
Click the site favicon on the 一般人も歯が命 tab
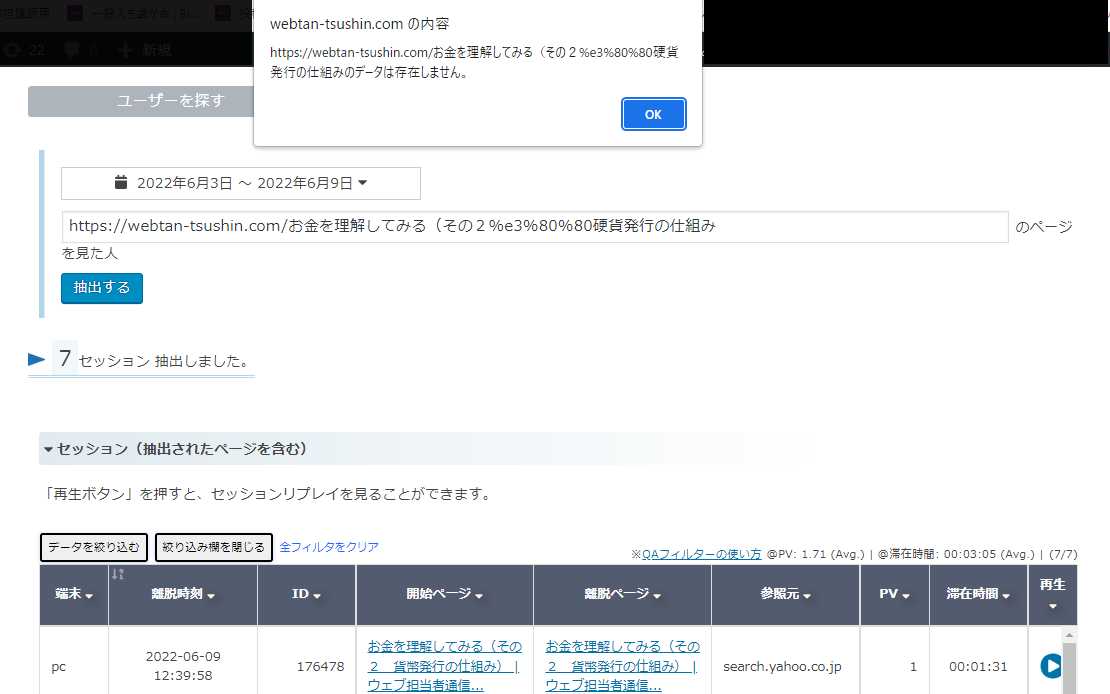pos(75,13)
